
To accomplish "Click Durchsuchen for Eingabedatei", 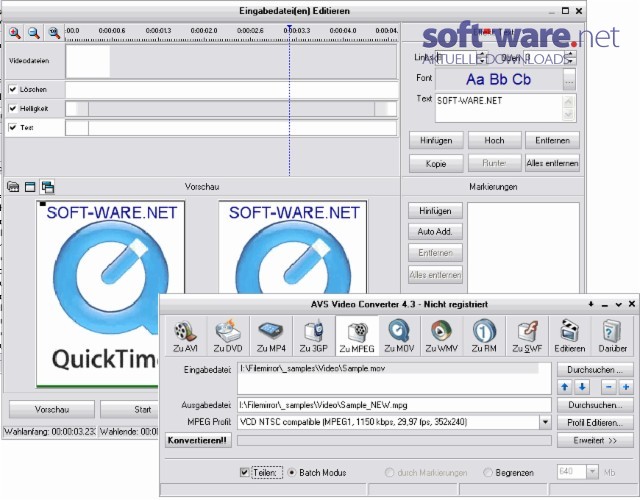I will click(595, 370).
